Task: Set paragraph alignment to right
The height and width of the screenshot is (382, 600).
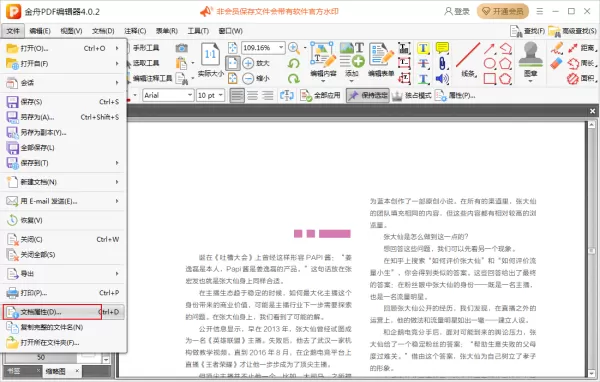Action: [267, 95]
